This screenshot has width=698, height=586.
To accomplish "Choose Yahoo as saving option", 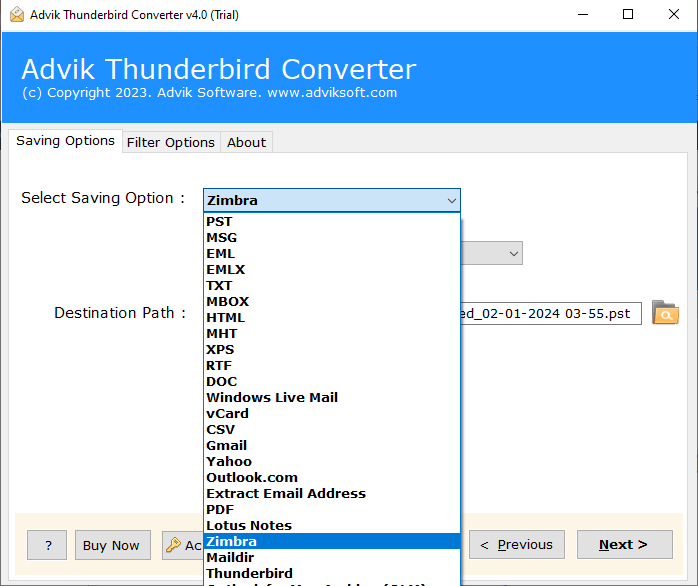I will click(332, 462).
